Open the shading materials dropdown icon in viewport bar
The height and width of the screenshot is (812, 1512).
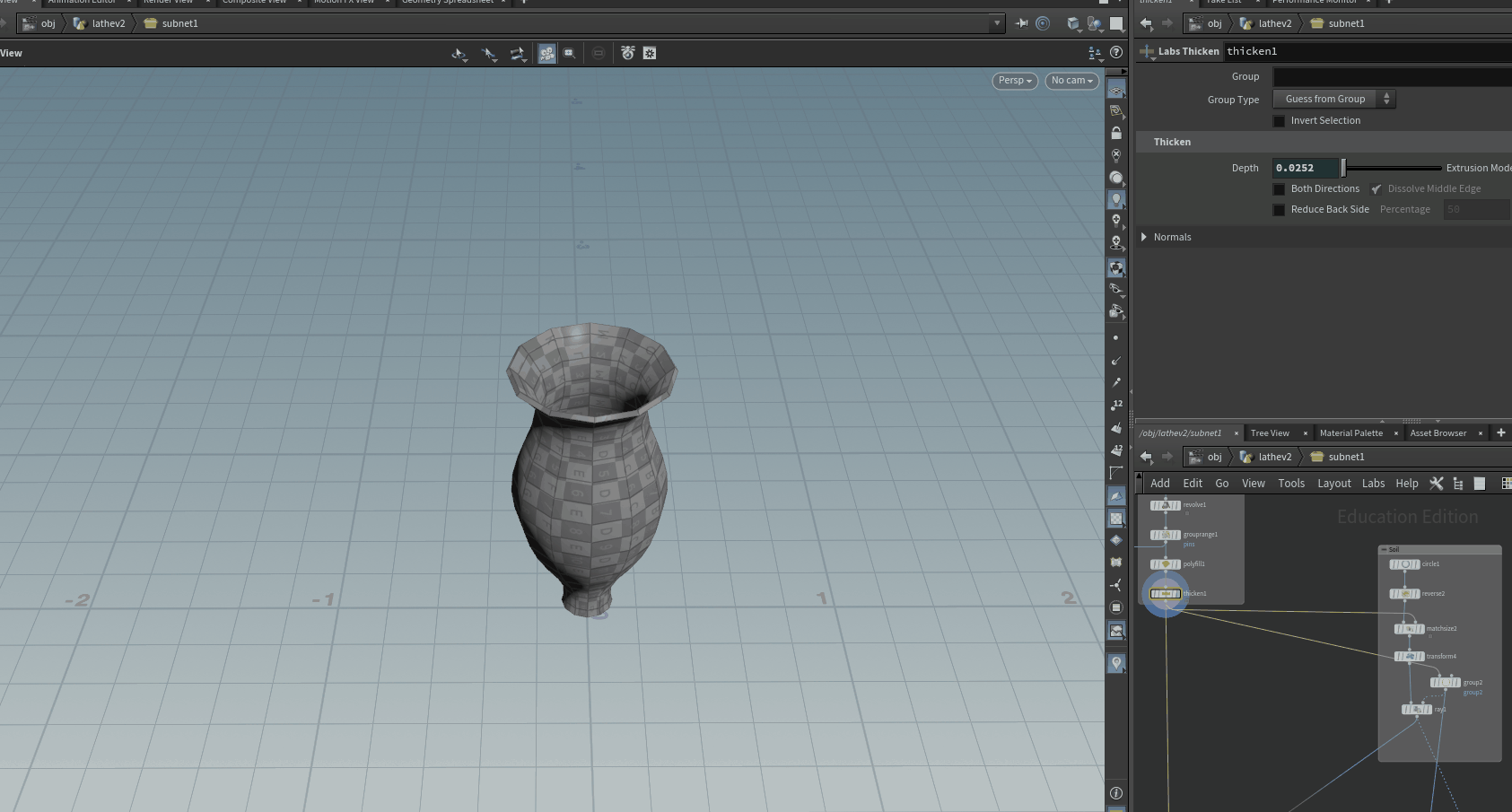(1095, 24)
